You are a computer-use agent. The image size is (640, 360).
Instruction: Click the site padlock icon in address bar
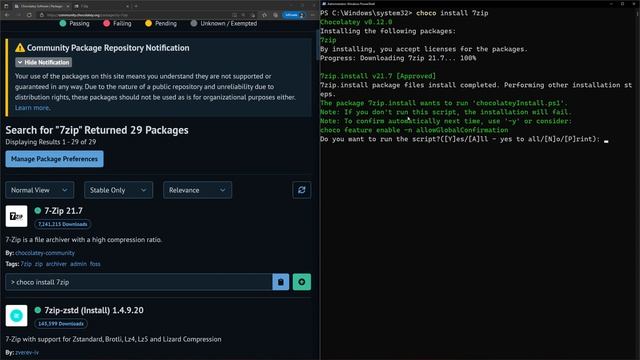tap(42, 15)
